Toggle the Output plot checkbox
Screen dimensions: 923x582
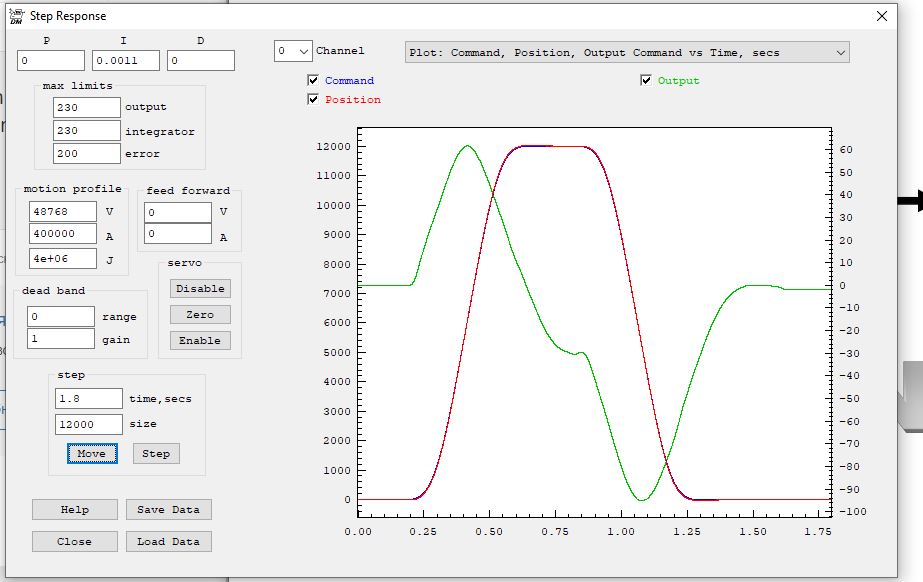[x=646, y=81]
